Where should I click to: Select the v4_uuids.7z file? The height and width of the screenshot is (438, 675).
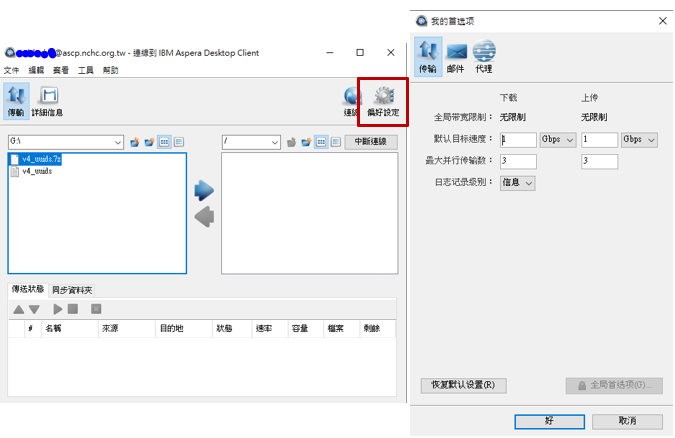pyautogui.click(x=42, y=159)
